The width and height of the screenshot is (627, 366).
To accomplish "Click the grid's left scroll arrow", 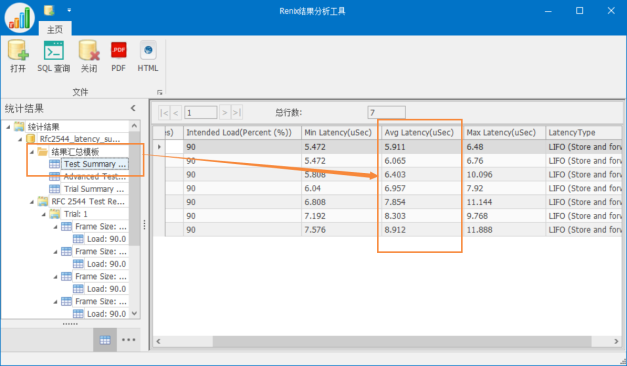I will point(158,341).
